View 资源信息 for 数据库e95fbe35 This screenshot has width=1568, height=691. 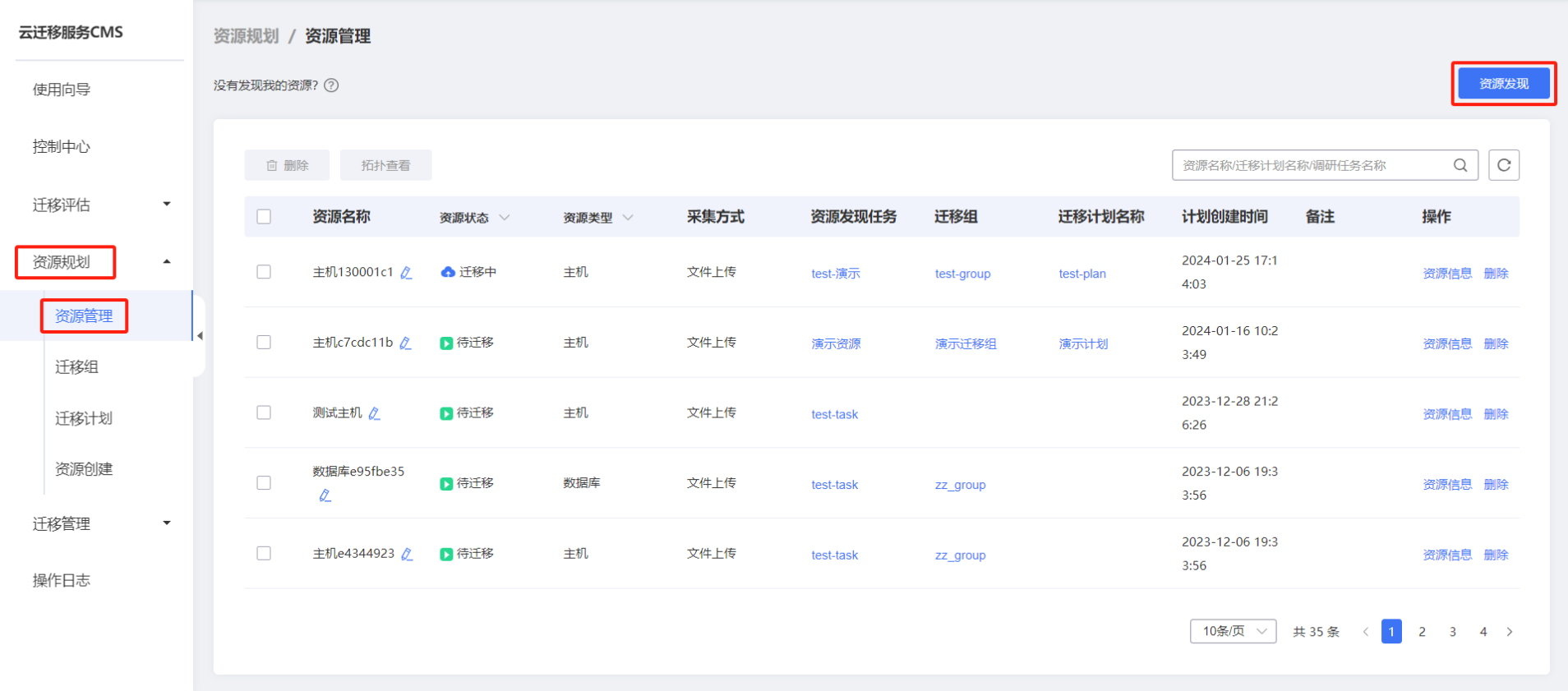tap(1447, 485)
